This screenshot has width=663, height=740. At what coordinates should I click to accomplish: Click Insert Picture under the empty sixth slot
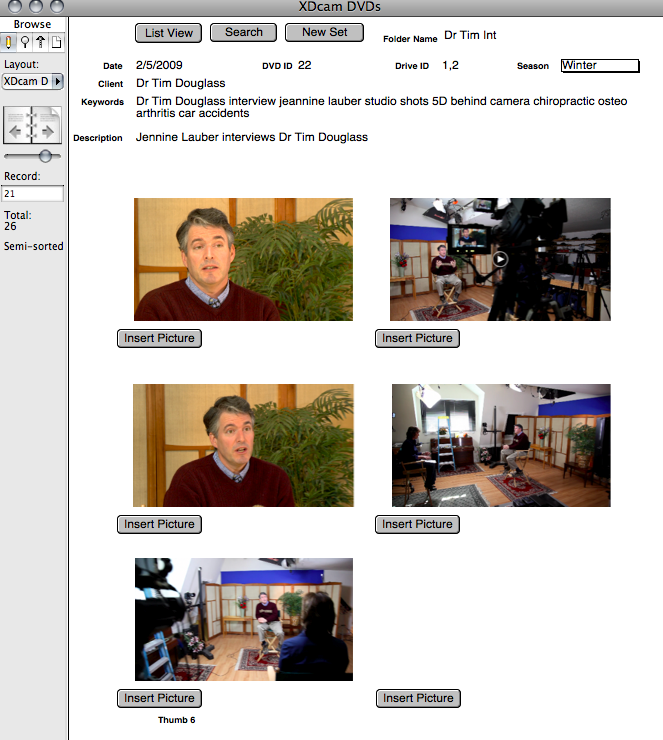coord(418,698)
